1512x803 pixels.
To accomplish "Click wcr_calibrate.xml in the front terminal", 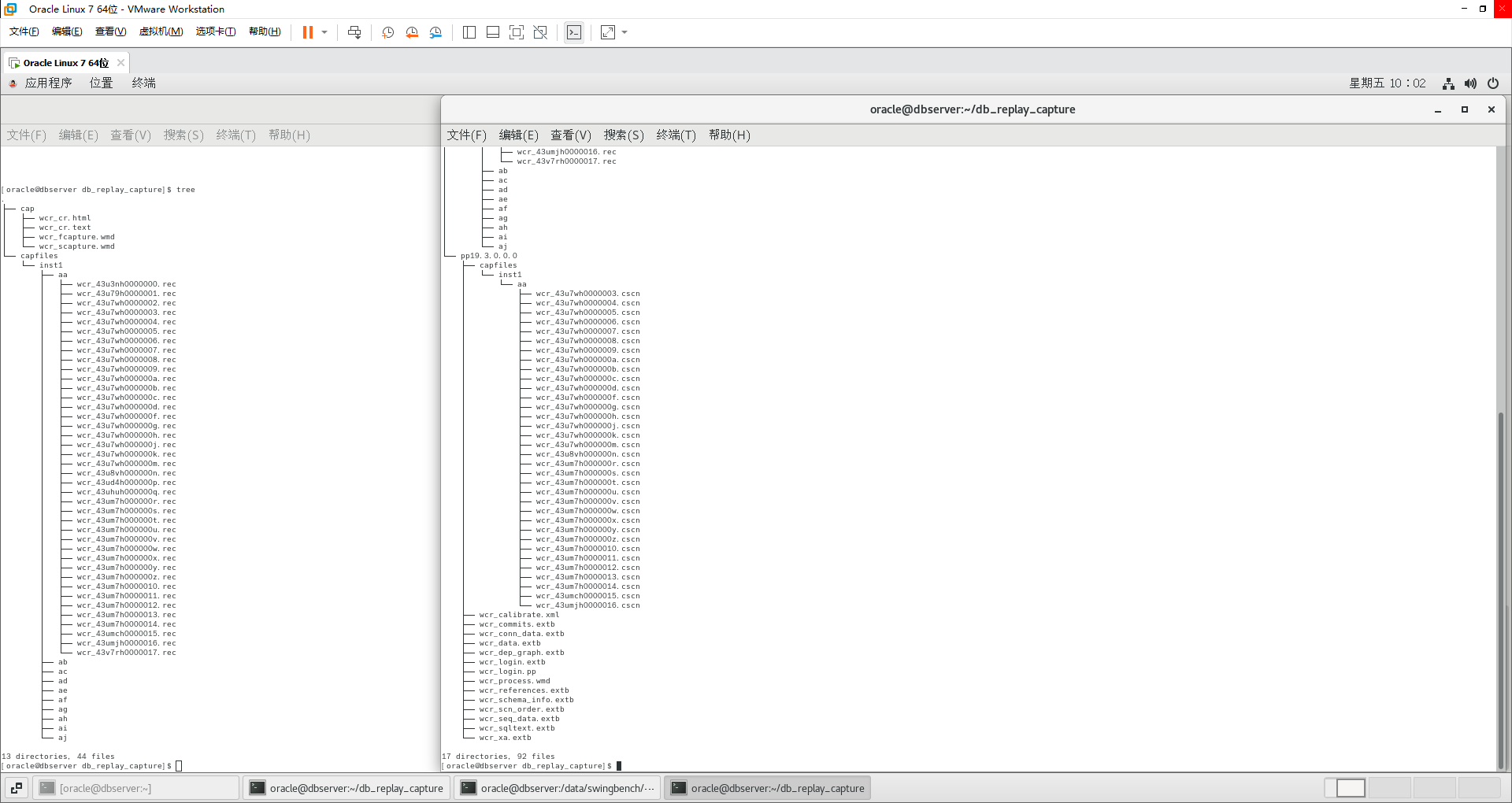I will coord(519,615).
